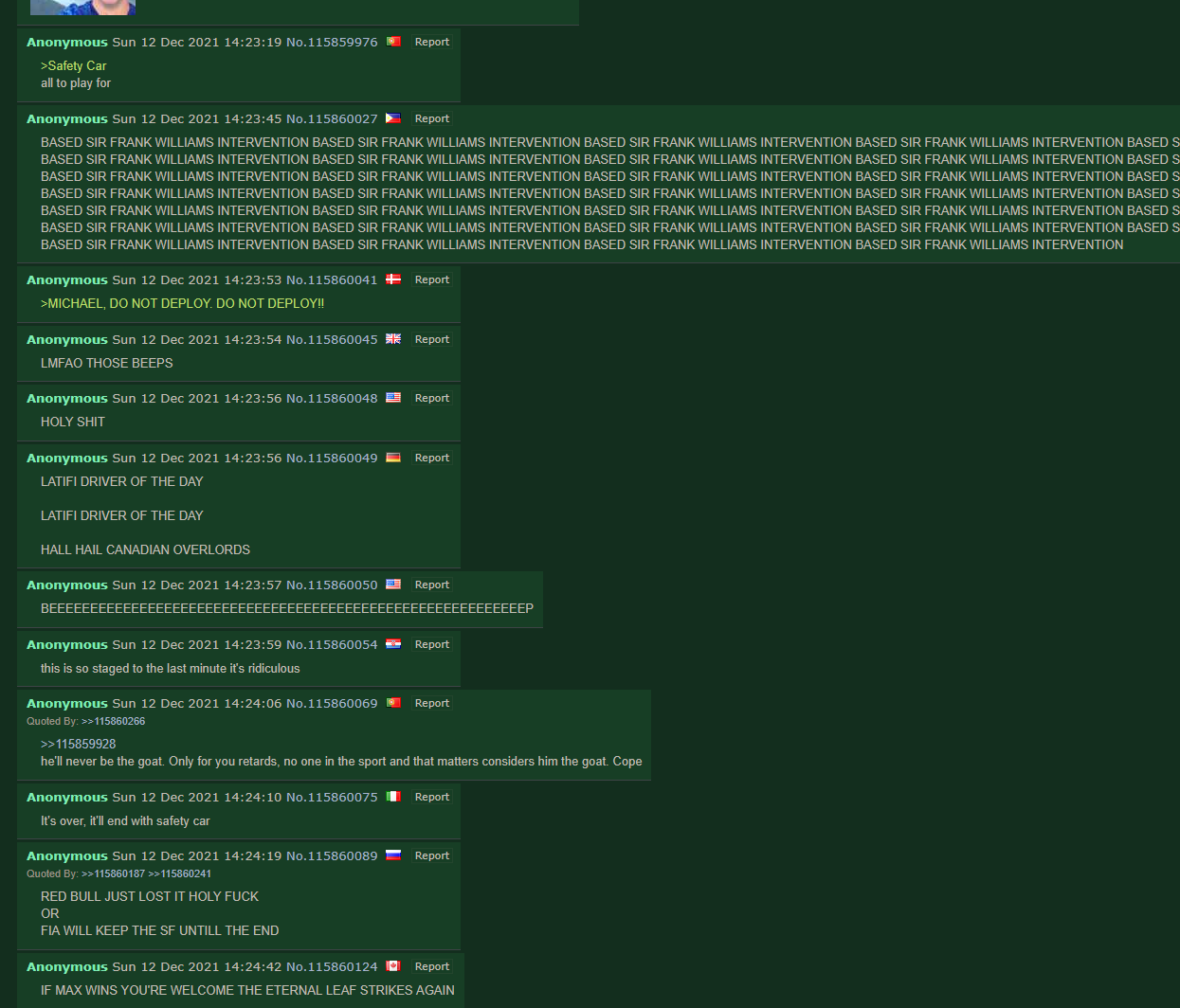The image size is (1180, 1008).
Task: Follow the reply quote link >>115859928
Action: coord(79,744)
